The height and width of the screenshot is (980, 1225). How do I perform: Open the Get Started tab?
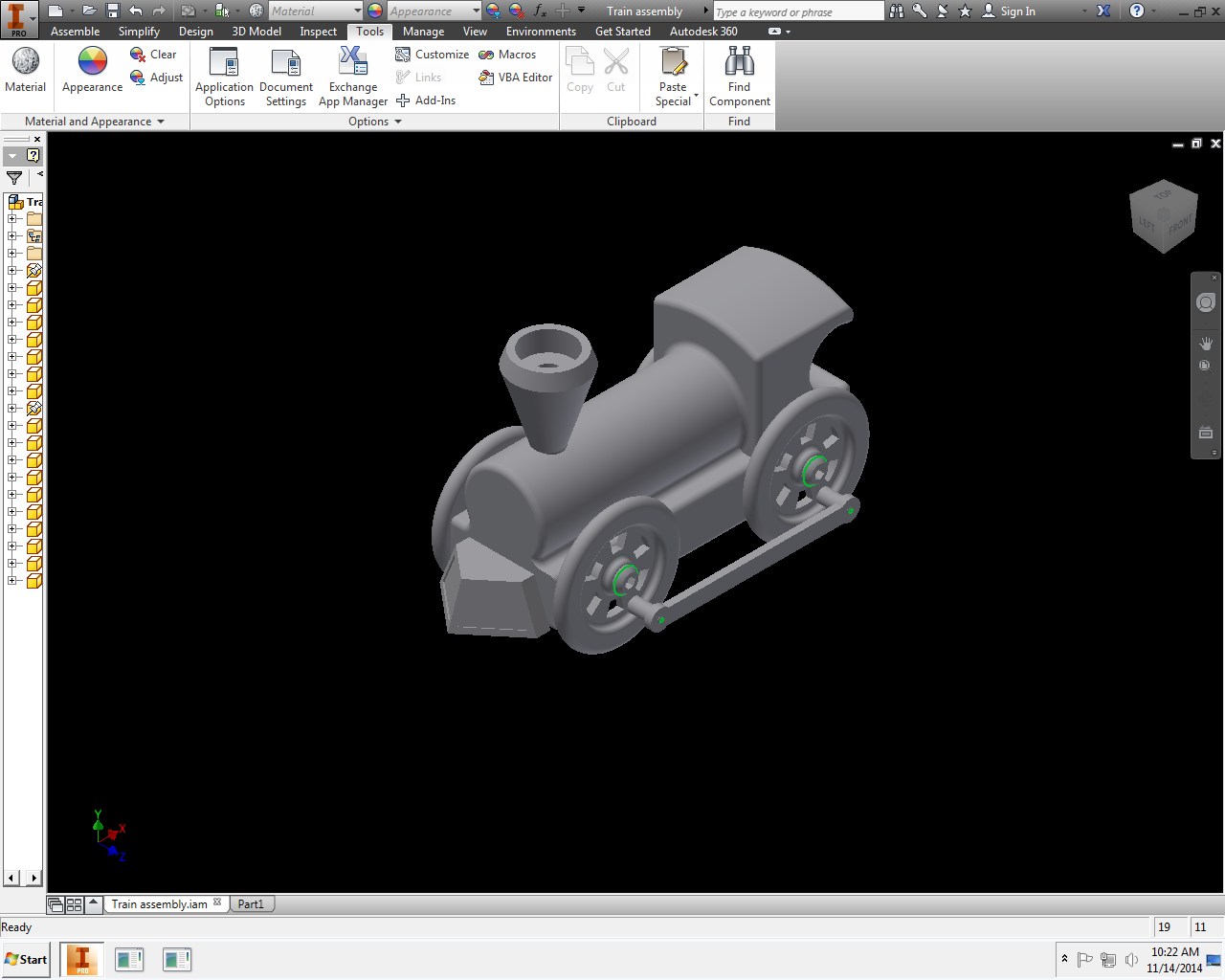pyautogui.click(x=623, y=32)
